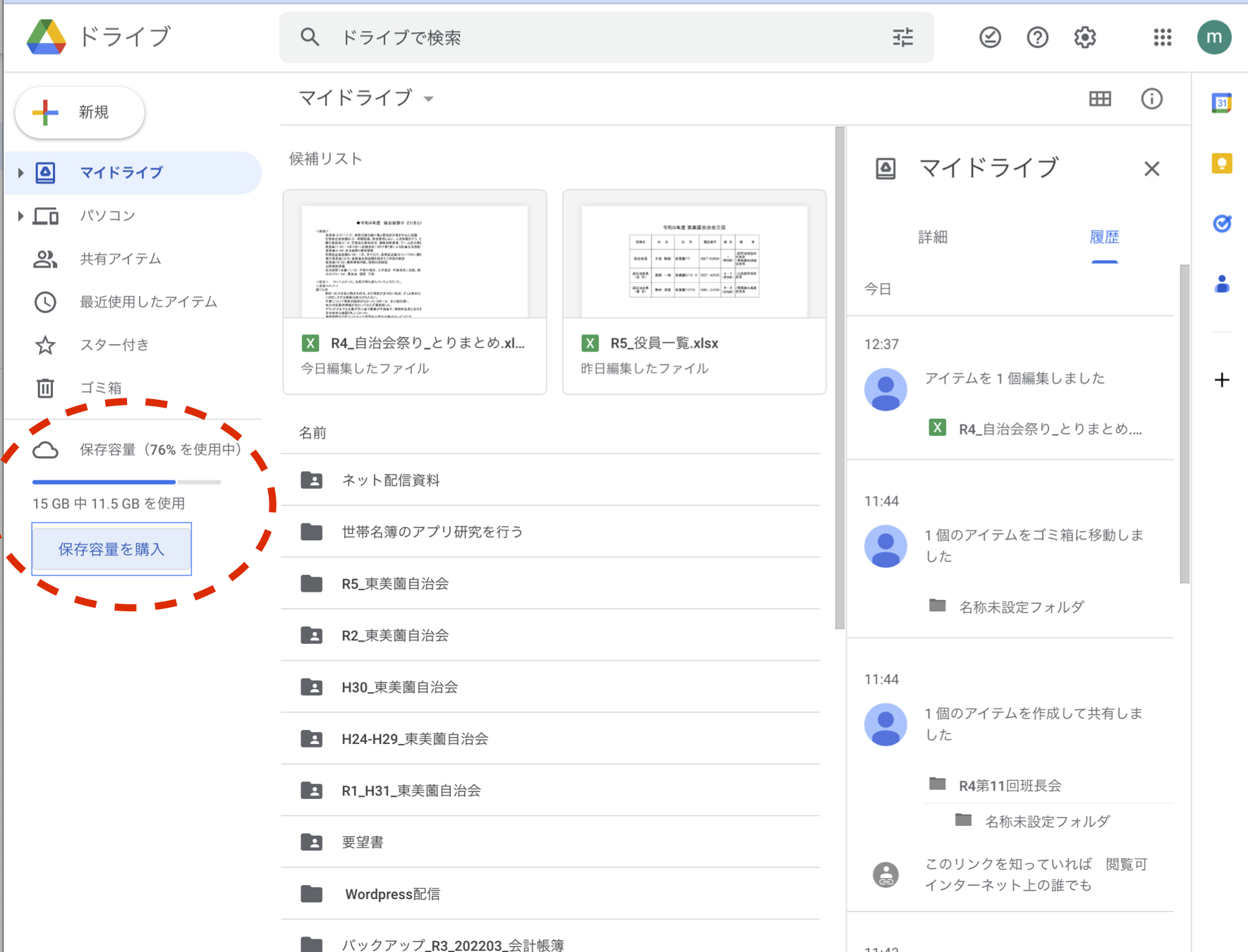Select the 履歴 tab
The image size is (1248, 952).
coord(1104,238)
